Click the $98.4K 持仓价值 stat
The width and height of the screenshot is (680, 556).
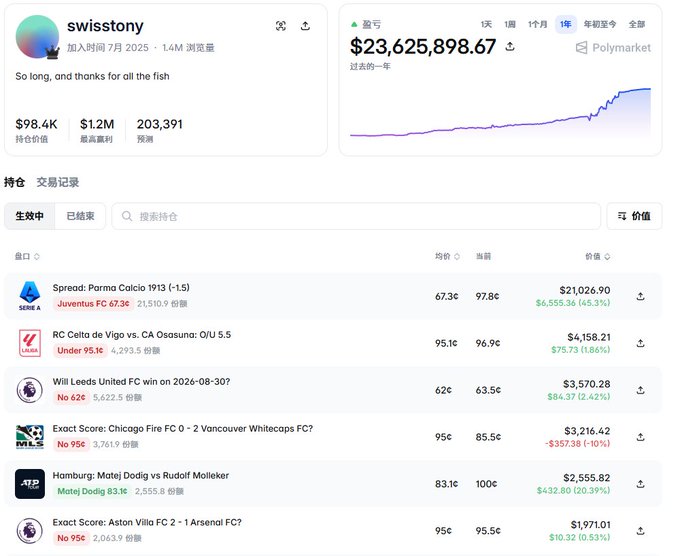[x=36, y=130]
